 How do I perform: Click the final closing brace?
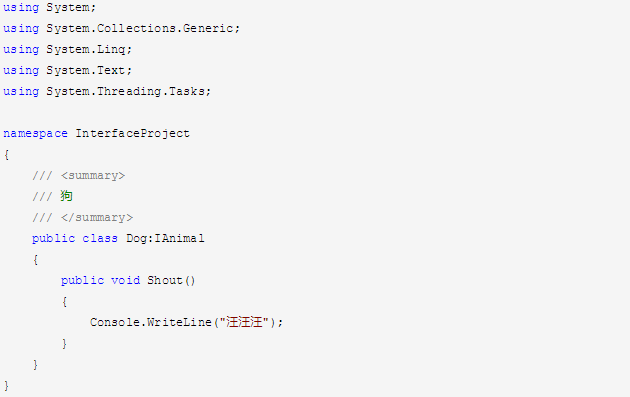(x=6, y=386)
